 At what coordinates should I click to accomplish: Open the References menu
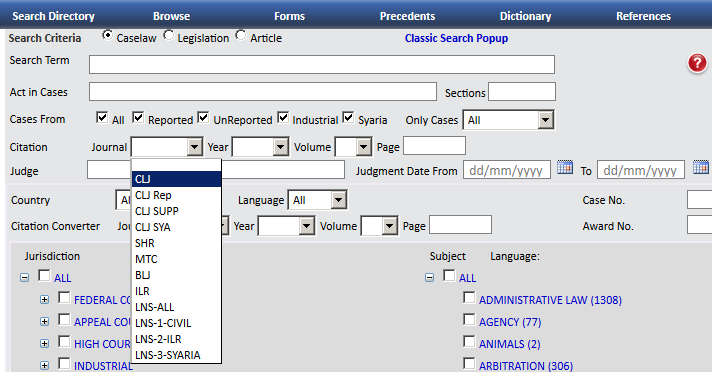(643, 16)
